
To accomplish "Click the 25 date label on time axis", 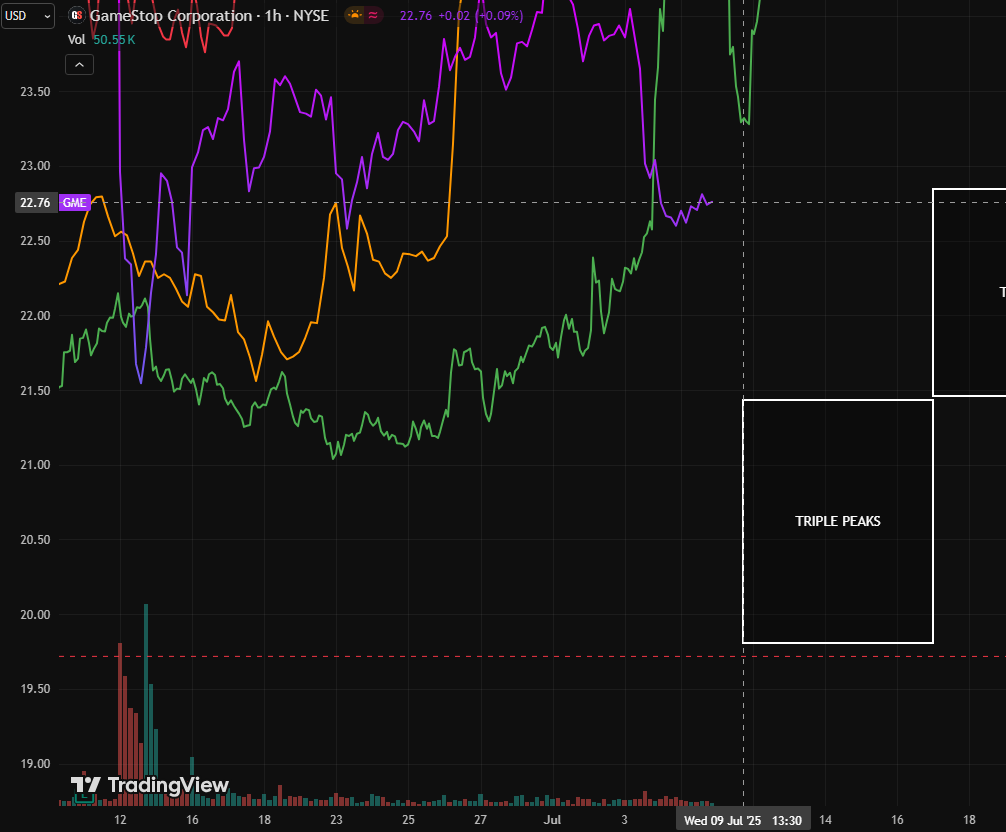I will pyautogui.click(x=409, y=820).
